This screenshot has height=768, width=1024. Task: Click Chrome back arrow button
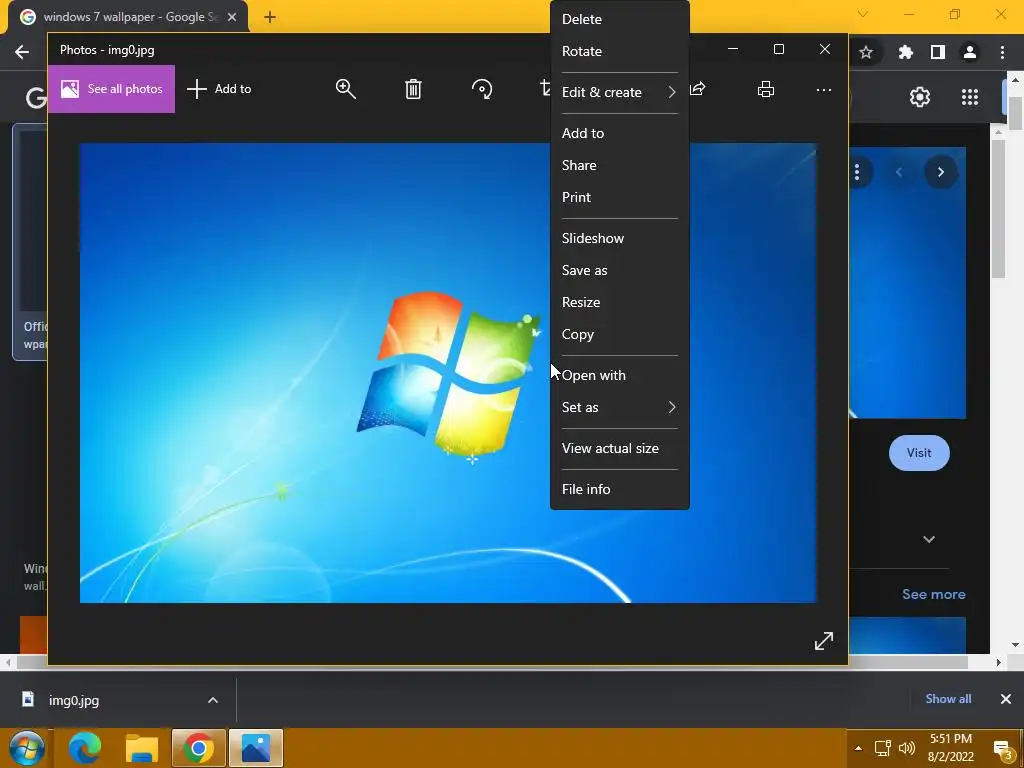coord(22,52)
